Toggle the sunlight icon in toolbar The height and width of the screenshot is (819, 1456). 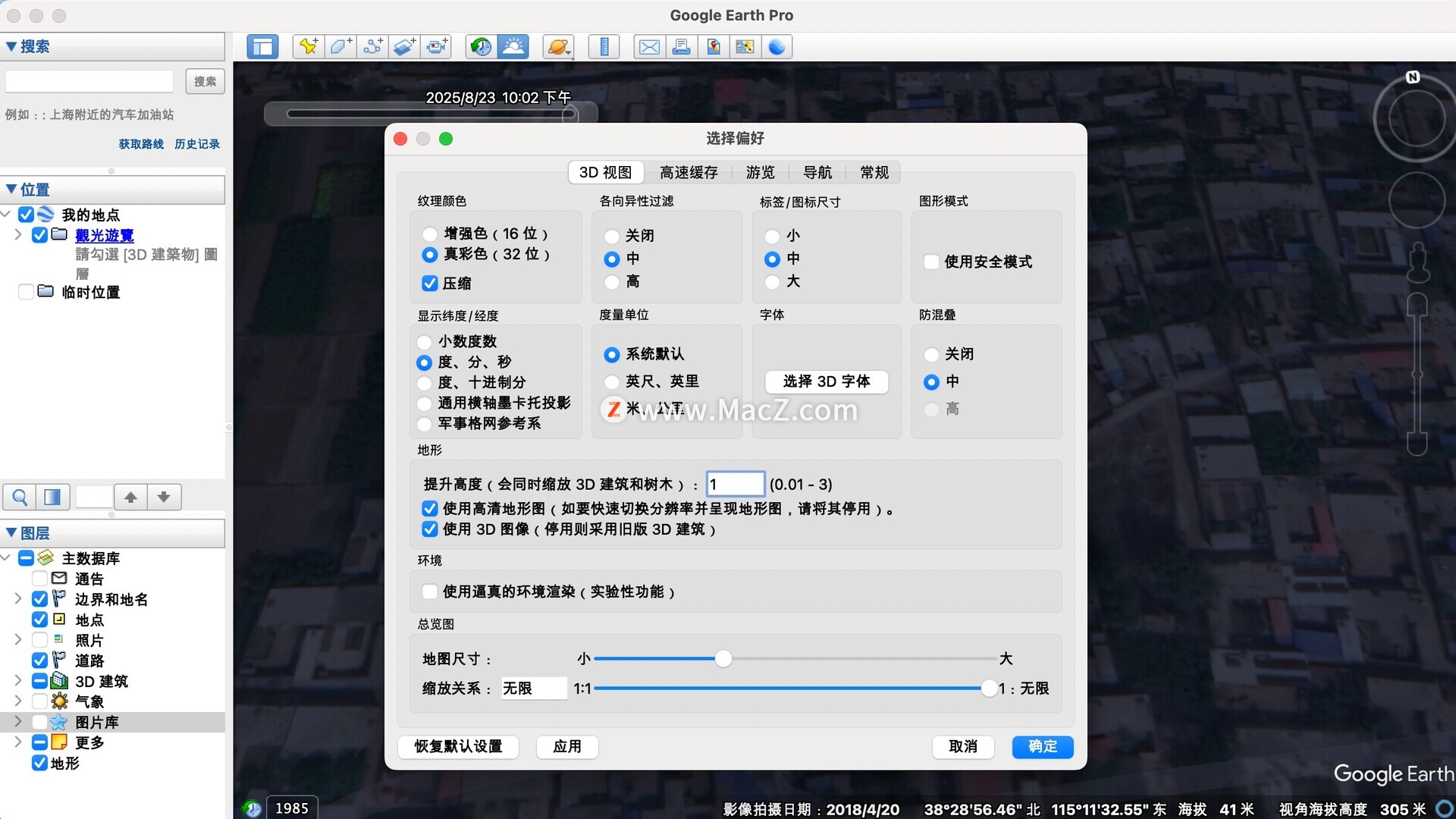pyautogui.click(x=513, y=47)
